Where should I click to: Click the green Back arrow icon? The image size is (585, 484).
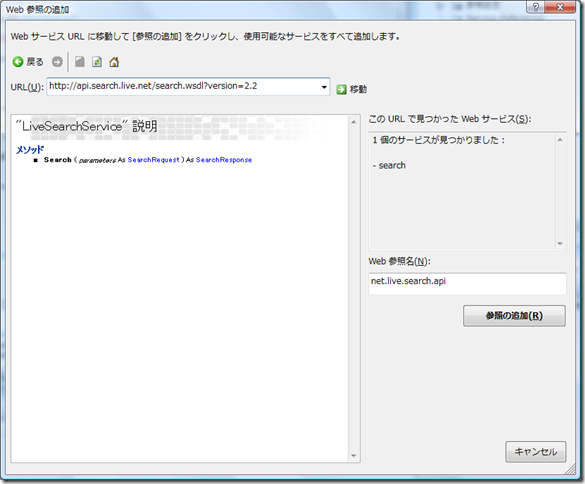point(18,62)
